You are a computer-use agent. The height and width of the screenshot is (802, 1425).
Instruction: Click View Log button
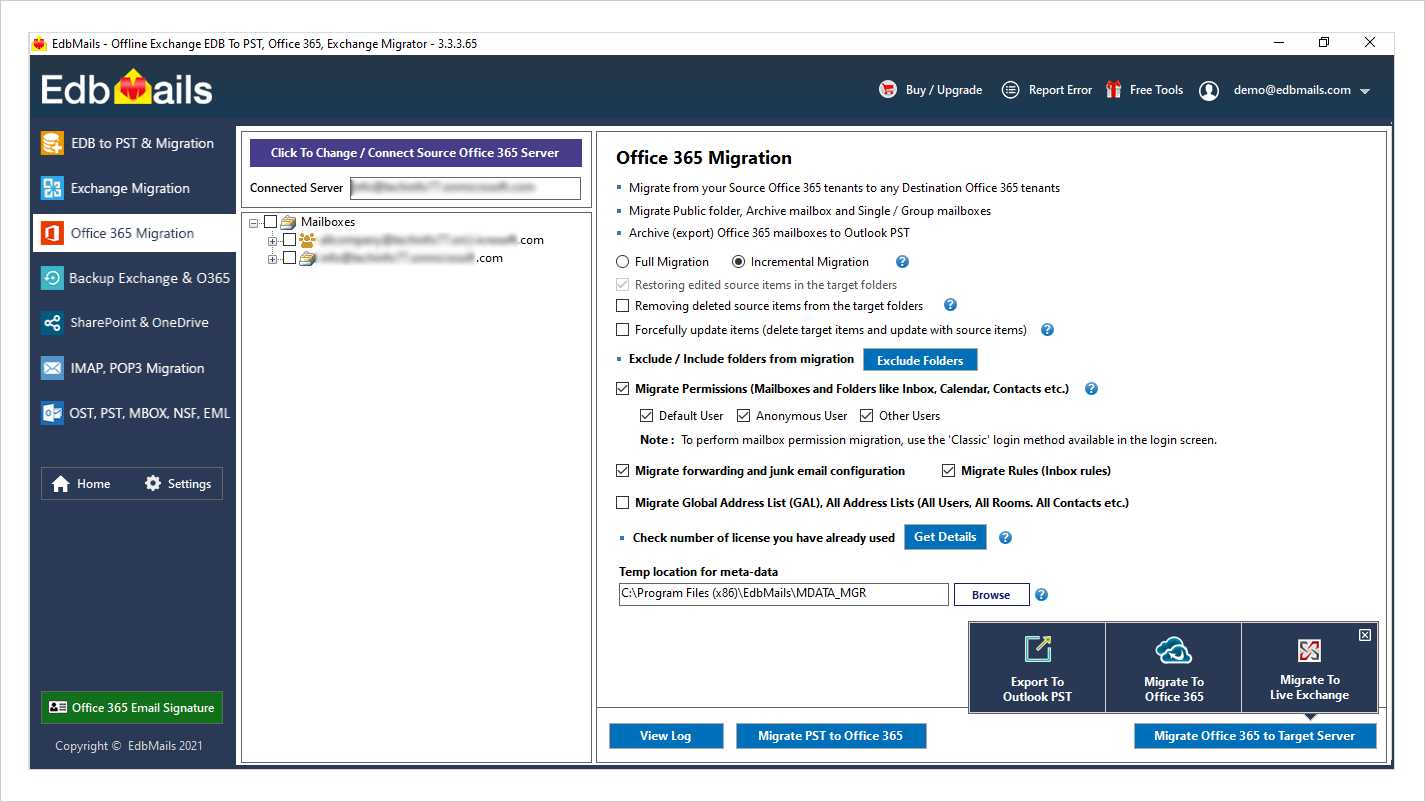coord(666,736)
